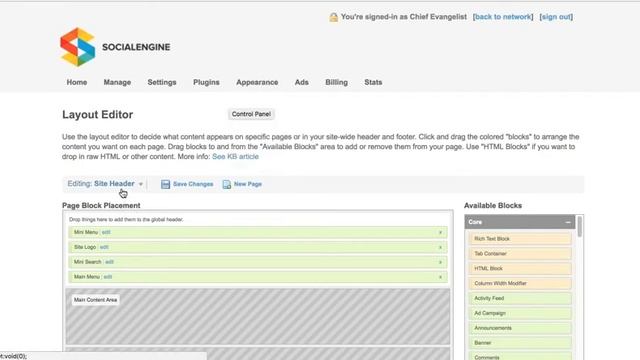Click the Available Blocks heading
The width and height of the screenshot is (640, 360).
(x=493, y=205)
